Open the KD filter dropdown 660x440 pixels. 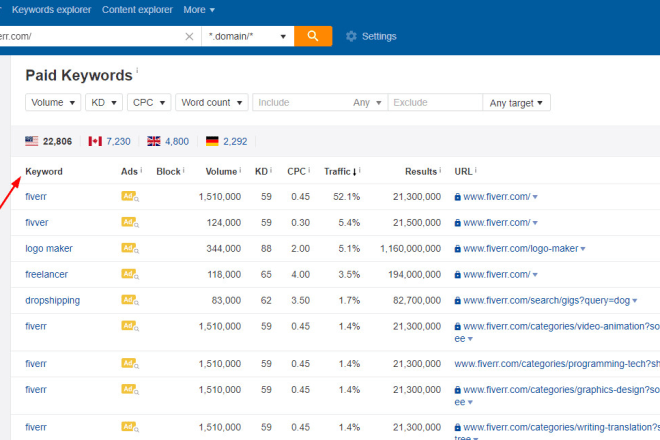104,102
